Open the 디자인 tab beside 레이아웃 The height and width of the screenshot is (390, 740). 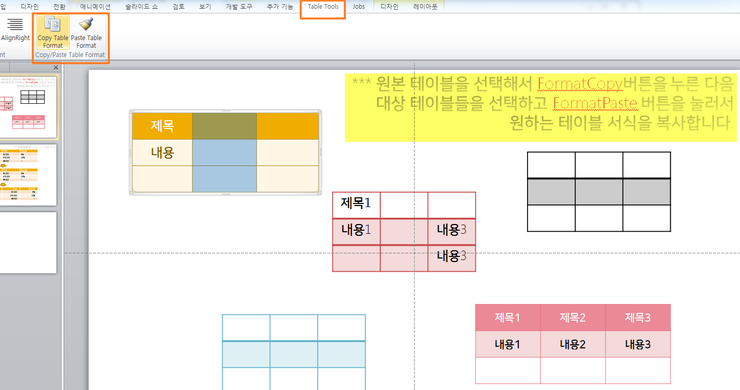click(389, 7)
